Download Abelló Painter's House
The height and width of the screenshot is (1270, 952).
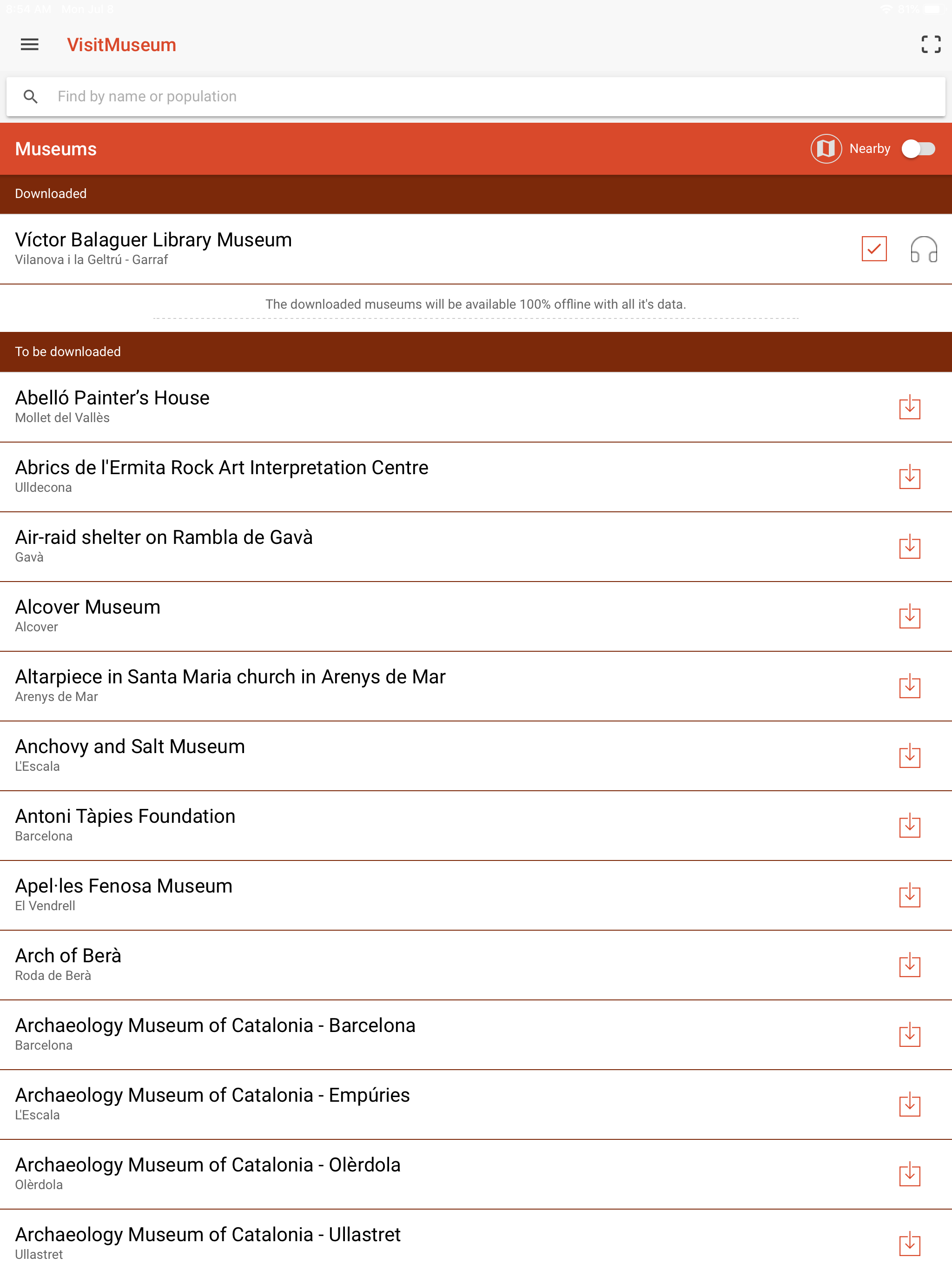910,408
